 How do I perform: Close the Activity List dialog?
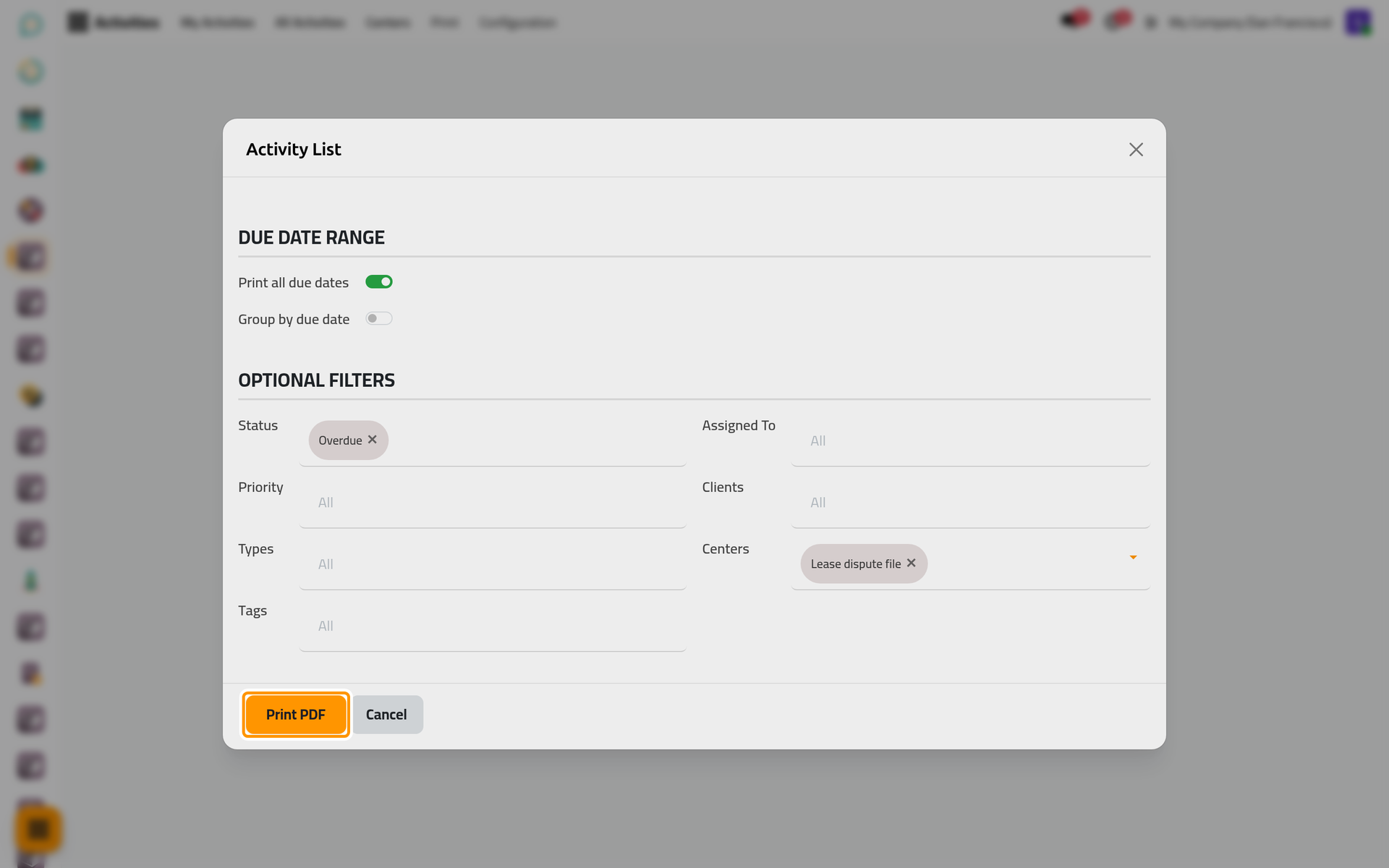tap(1136, 149)
